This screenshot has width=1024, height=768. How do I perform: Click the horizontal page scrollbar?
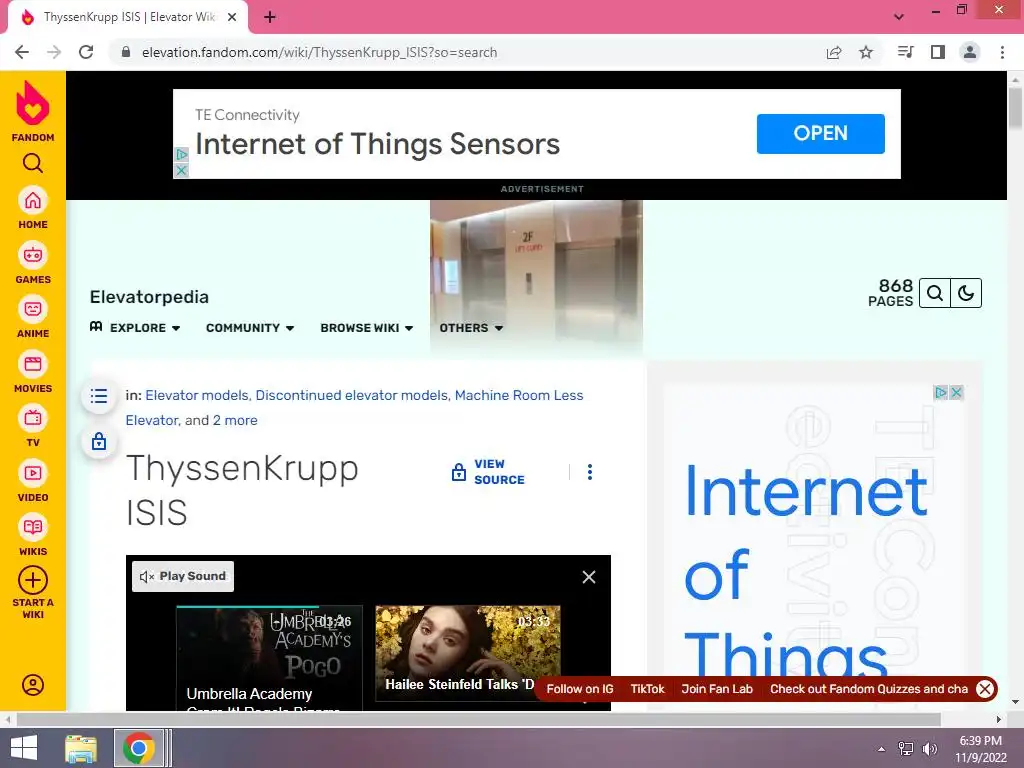[479, 719]
